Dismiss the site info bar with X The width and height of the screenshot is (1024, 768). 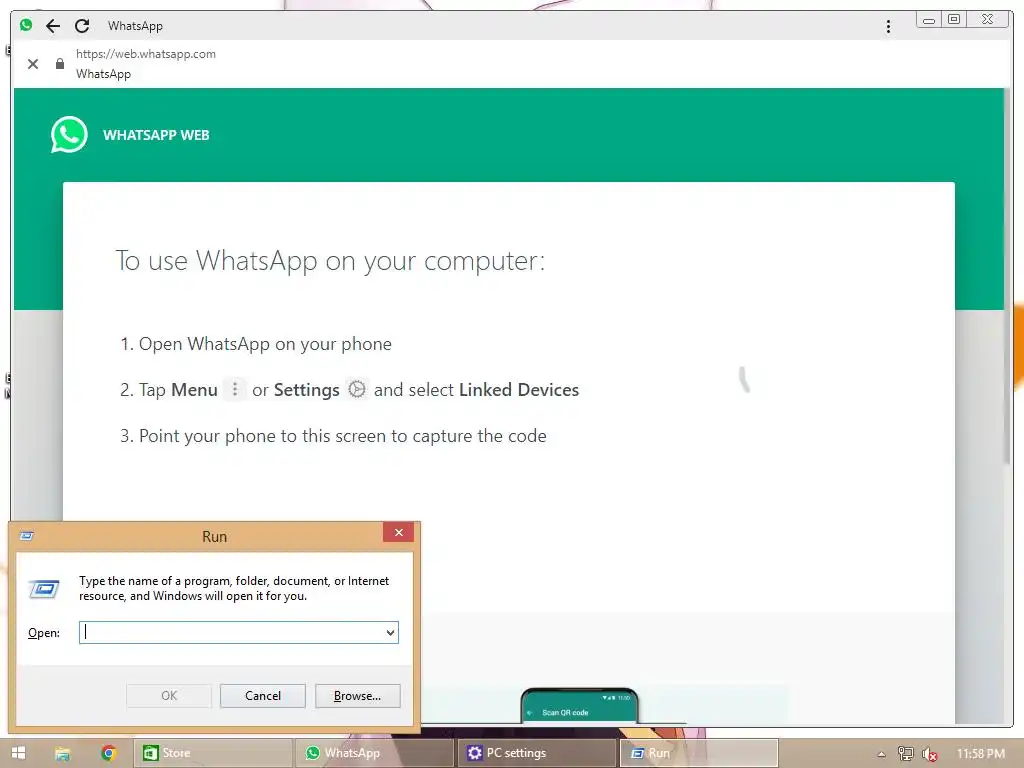click(x=33, y=63)
